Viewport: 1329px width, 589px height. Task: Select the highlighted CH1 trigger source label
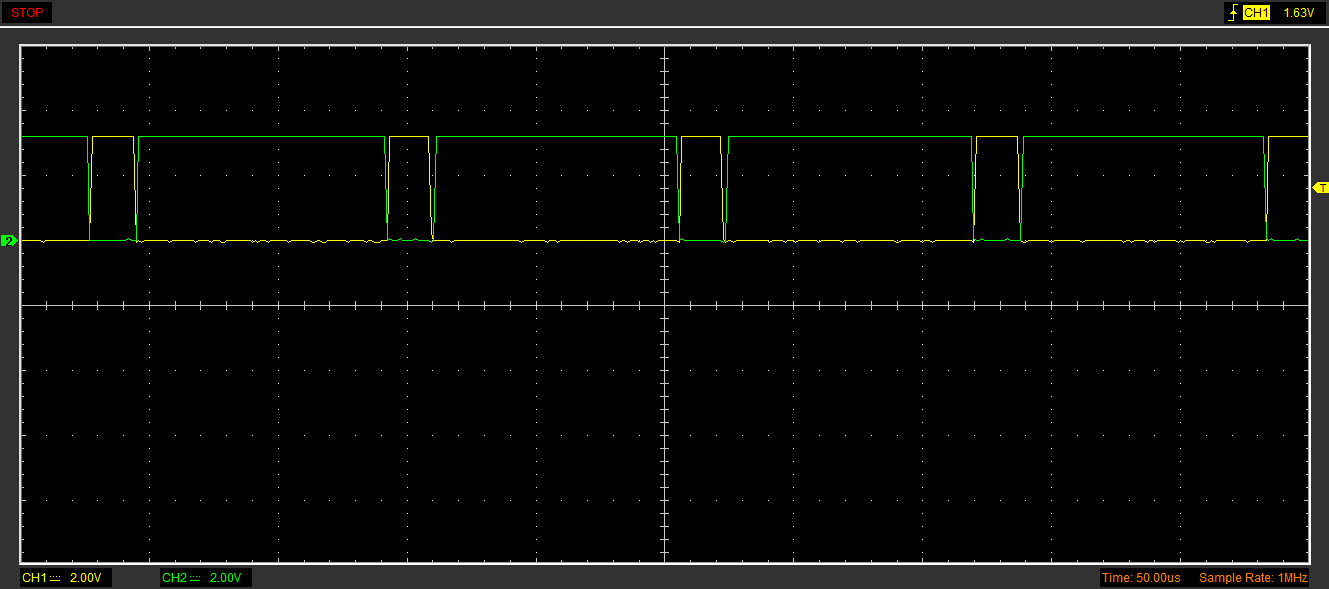tap(1256, 13)
